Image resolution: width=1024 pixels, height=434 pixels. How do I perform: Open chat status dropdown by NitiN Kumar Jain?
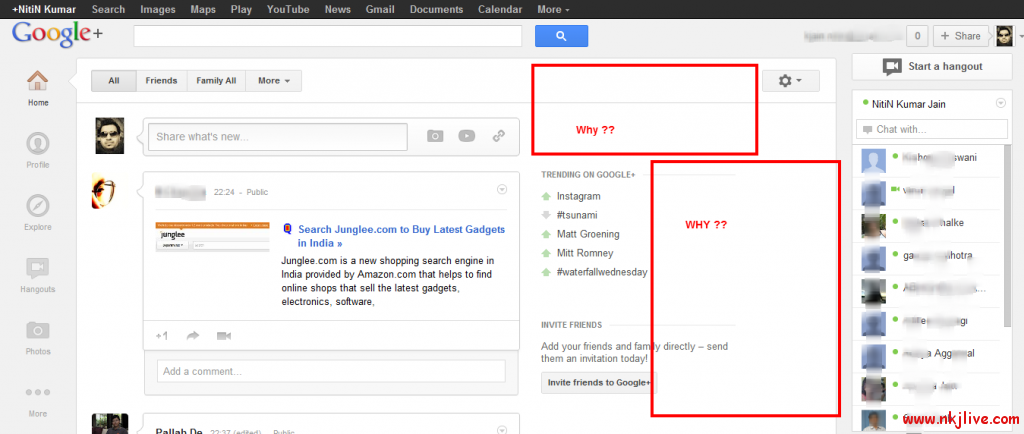click(x=1000, y=103)
